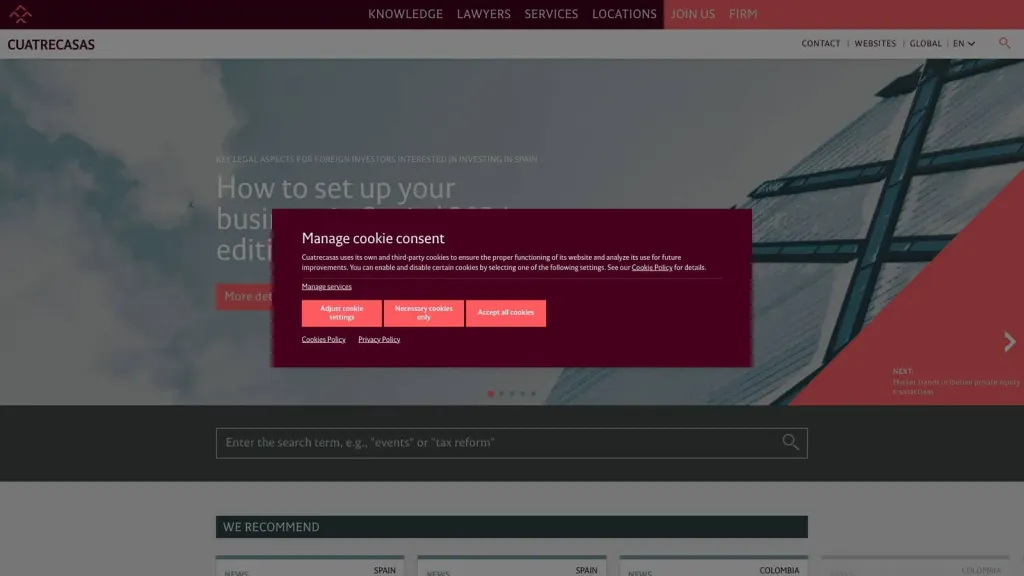Open the CONTACT link
This screenshot has height=576, width=1024.
821,43
